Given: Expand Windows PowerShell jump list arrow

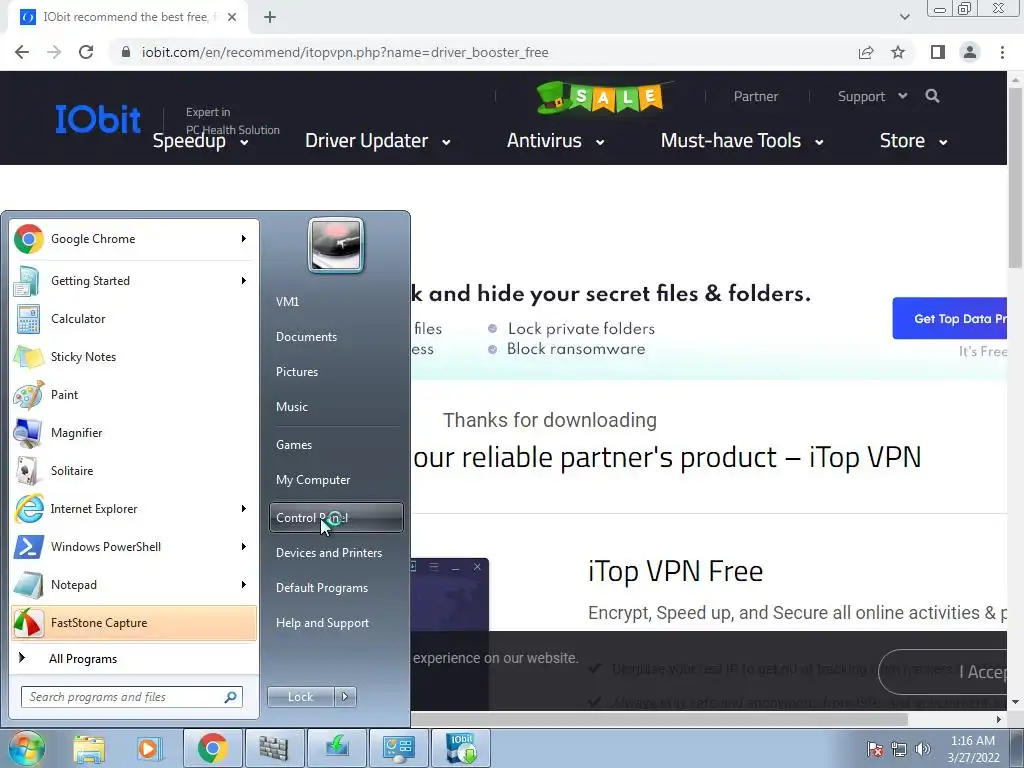Looking at the screenshot, I should point(244,547).
